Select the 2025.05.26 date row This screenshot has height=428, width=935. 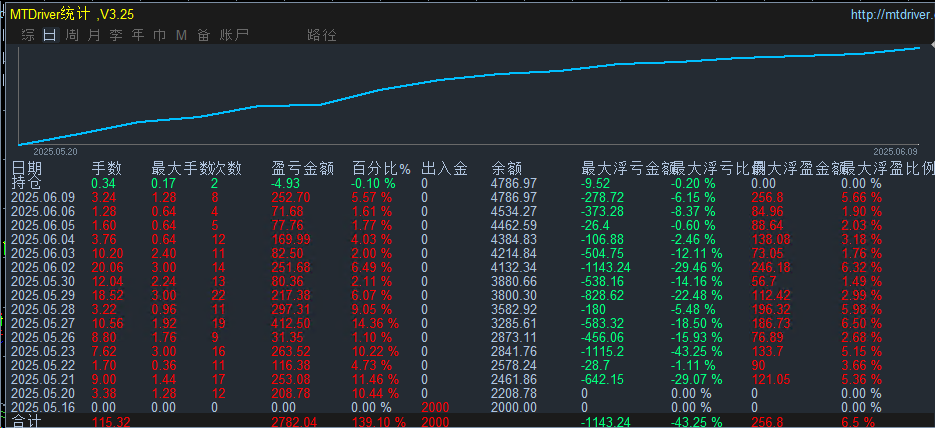44,337
